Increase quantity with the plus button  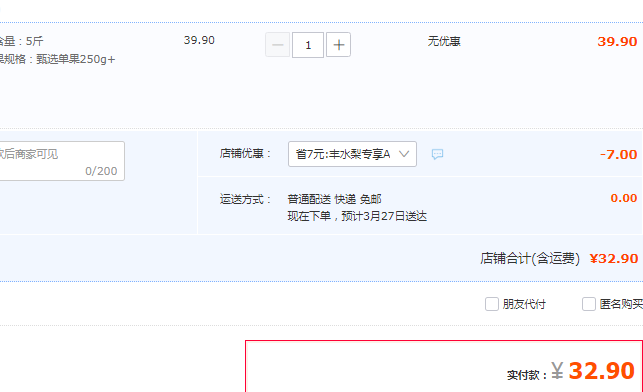(x=338, y=45)
